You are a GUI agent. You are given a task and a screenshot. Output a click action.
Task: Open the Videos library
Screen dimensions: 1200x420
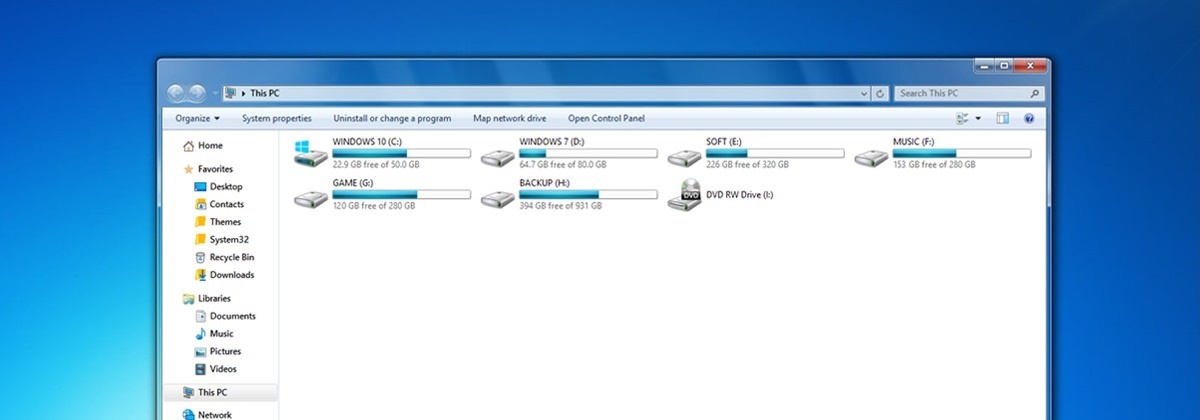(x=216, y=369)
